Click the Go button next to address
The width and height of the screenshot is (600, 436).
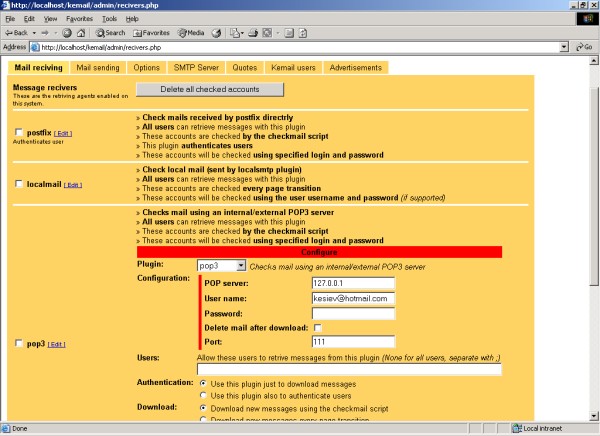click(585, 47)
